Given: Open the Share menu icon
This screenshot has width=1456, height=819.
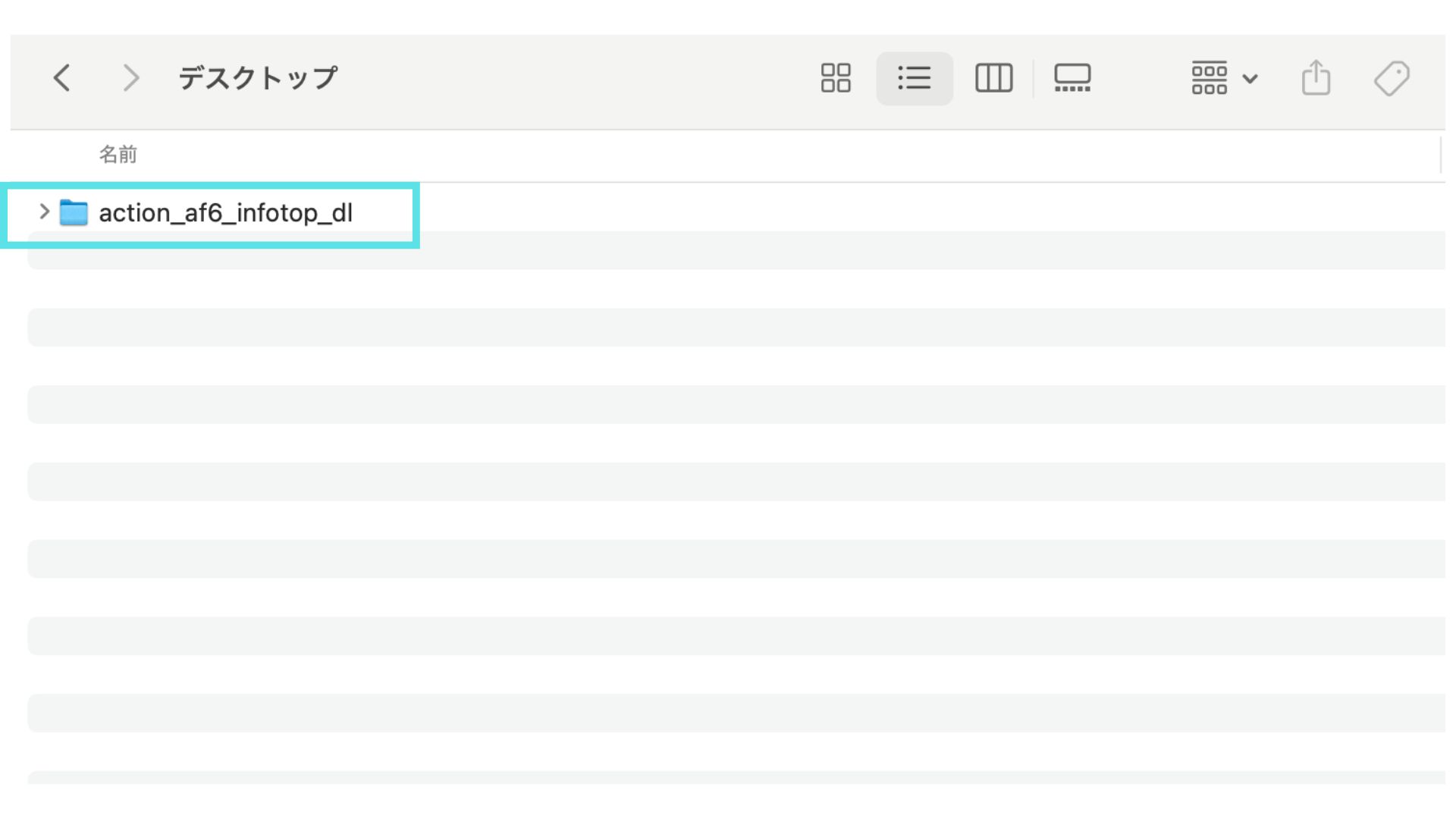Looking at the screenshot, I should pos(1316,77).
